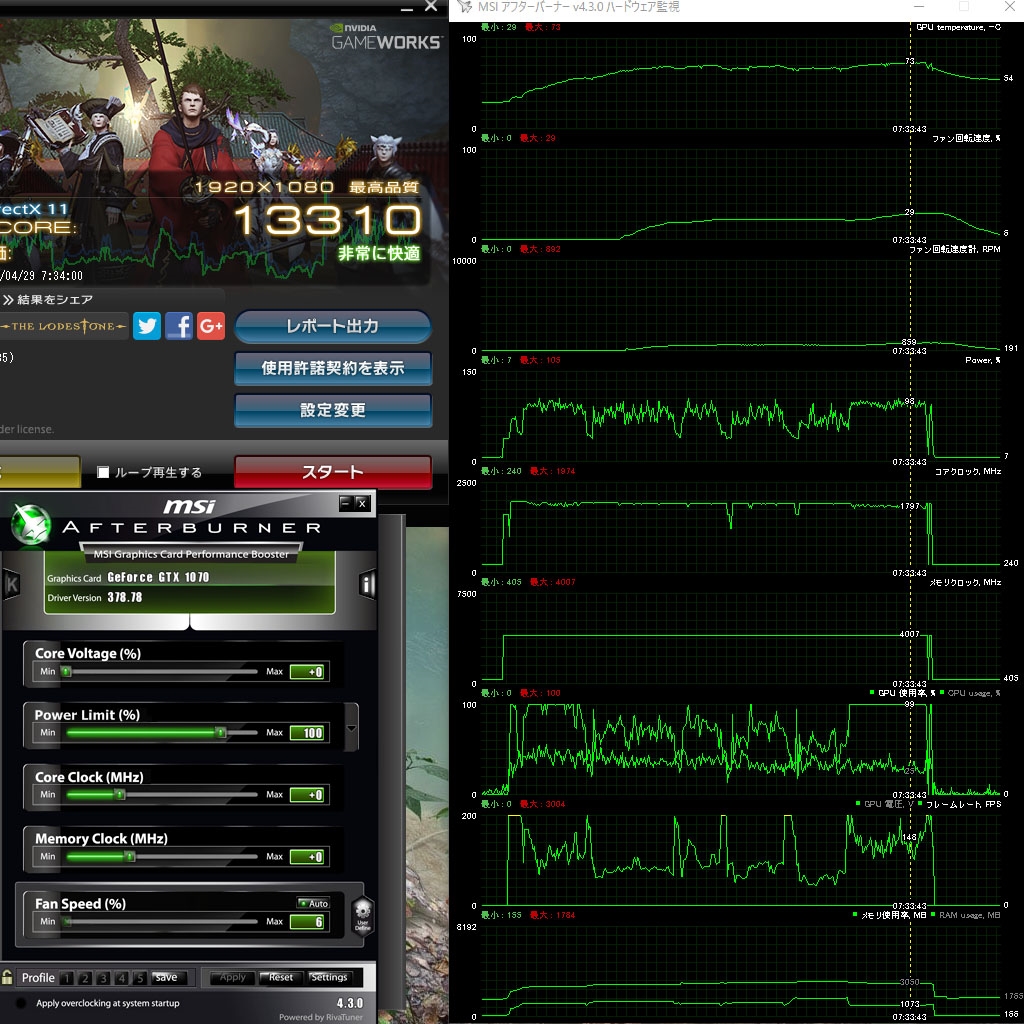Apply the Afterburner settings
This screenshot has height=1024, width=1024.
click(x=232, y=978)
